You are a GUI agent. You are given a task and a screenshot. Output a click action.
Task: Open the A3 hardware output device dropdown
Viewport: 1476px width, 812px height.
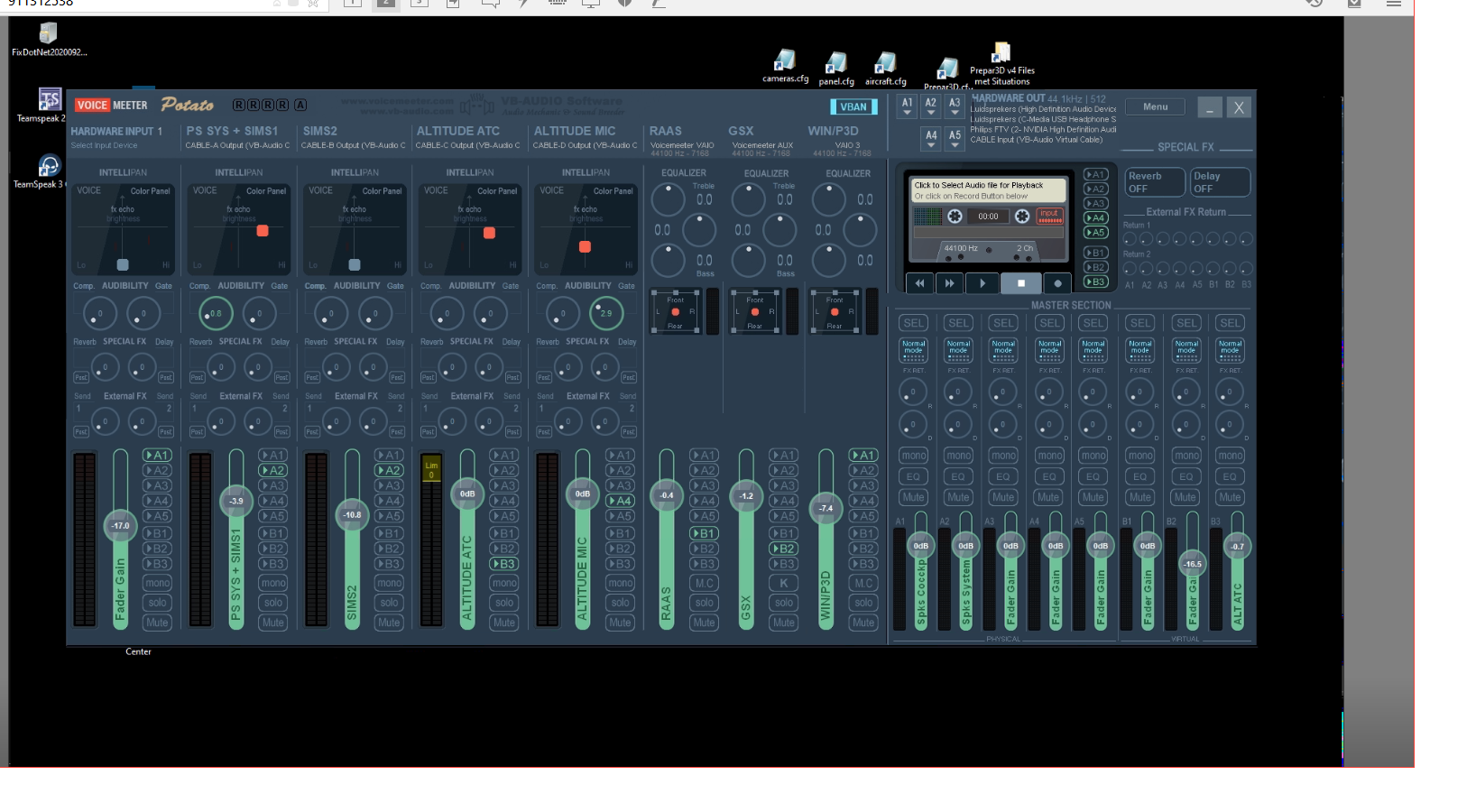tap(955, 106)
